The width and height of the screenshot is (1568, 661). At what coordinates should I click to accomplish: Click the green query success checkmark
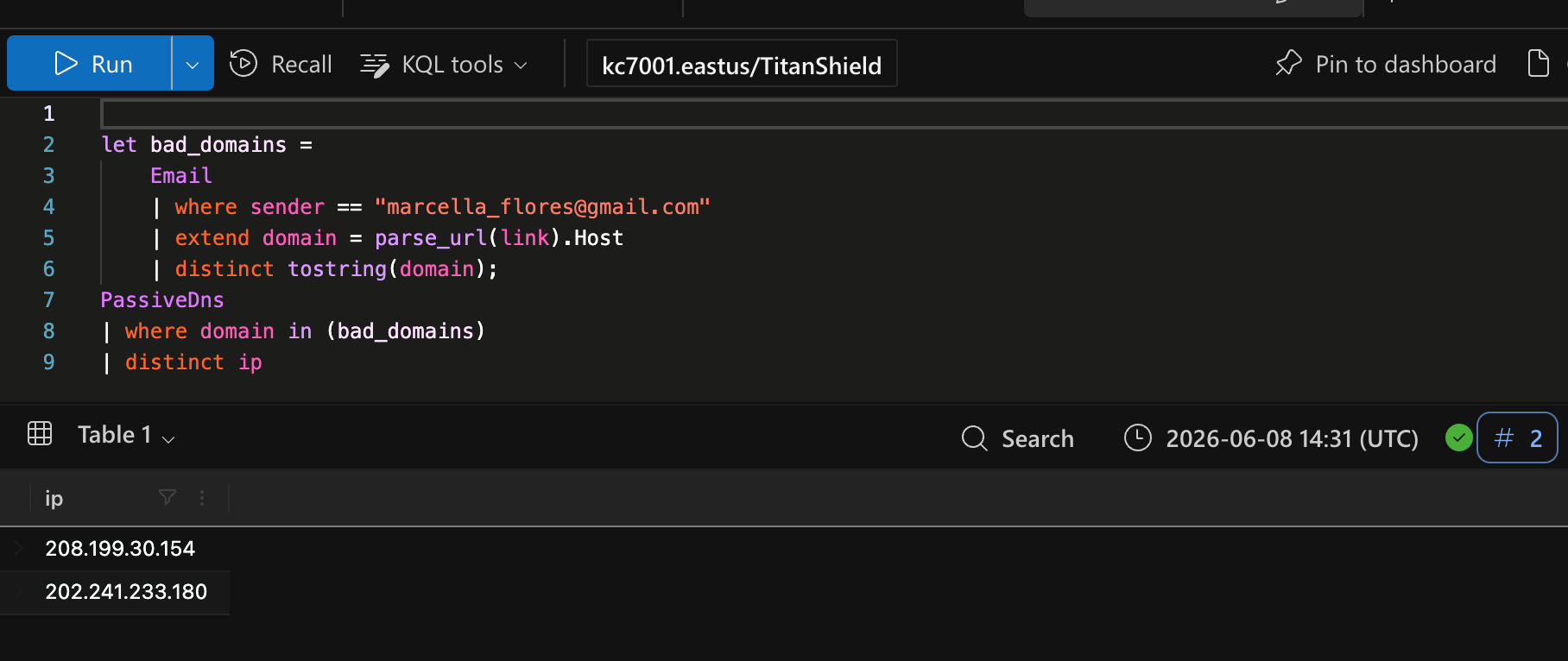tap(1459, 438)
